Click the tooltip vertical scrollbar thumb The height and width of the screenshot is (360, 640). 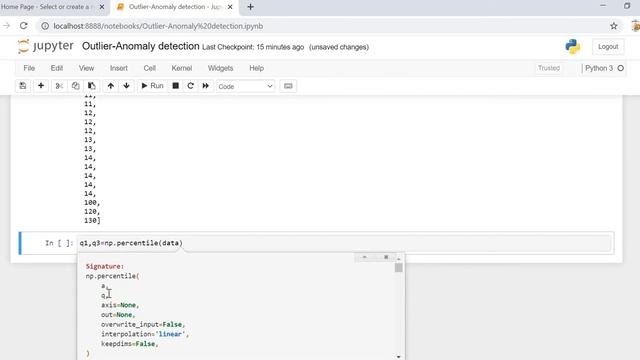[399, 268]
